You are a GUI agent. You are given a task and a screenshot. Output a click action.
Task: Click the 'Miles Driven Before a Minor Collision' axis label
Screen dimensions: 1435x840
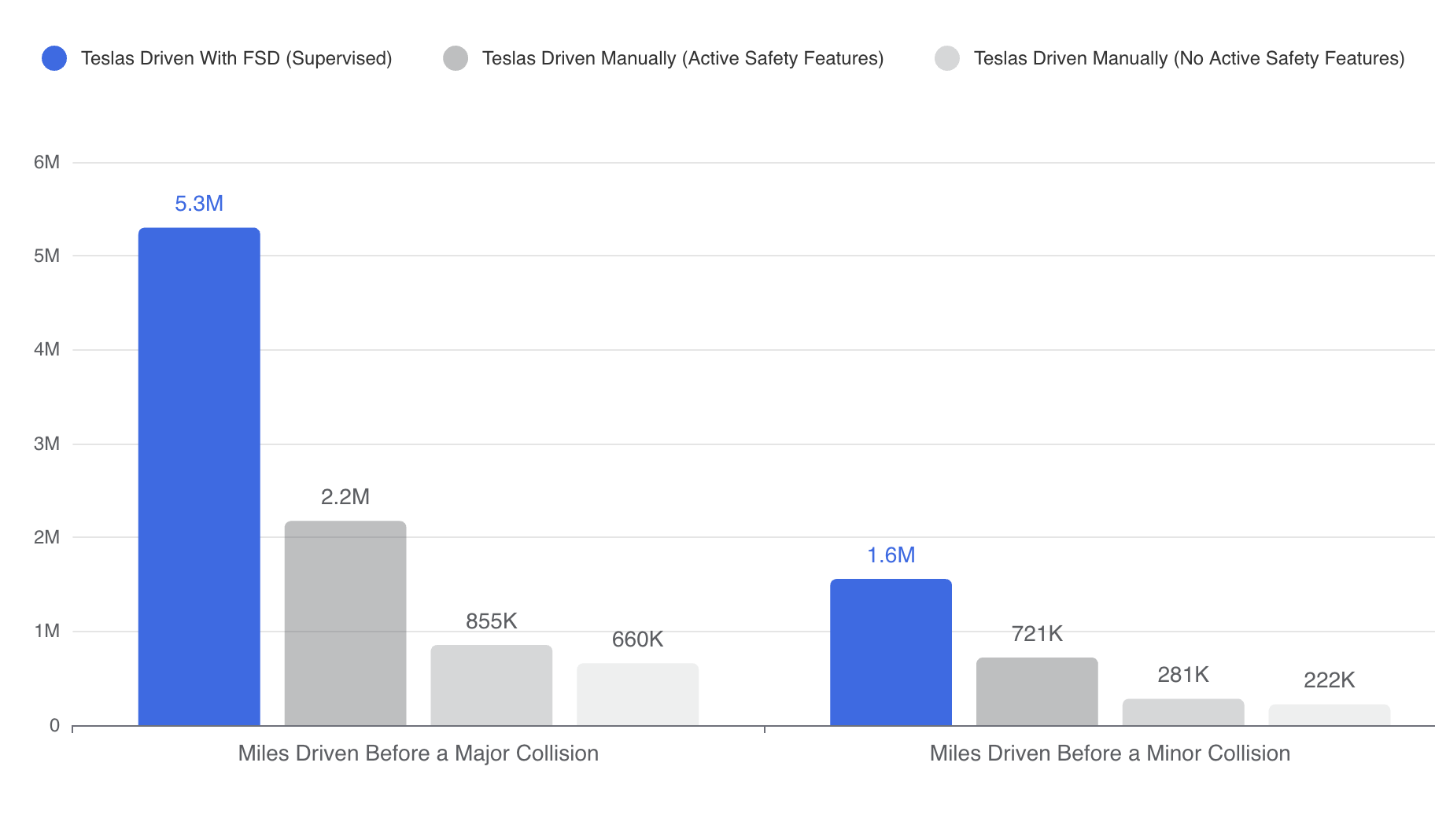[1109, 753]
